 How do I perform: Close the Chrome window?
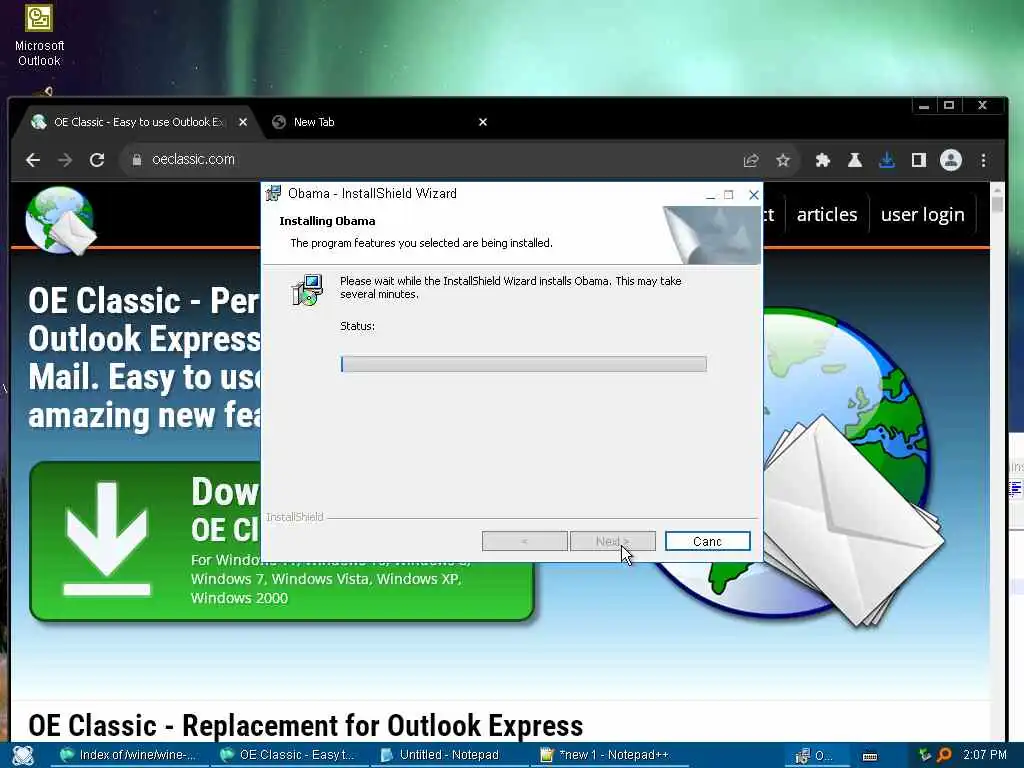point(982,106)
